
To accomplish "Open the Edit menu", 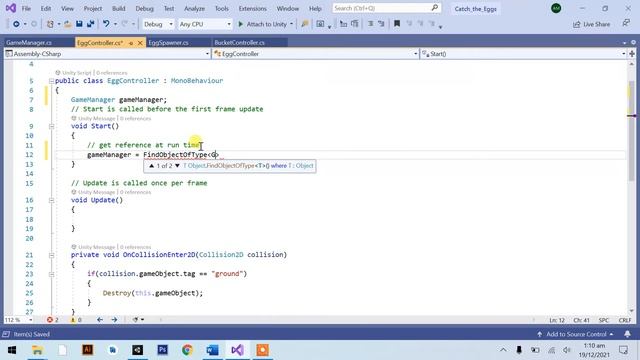I will click(x=46, y=8).
